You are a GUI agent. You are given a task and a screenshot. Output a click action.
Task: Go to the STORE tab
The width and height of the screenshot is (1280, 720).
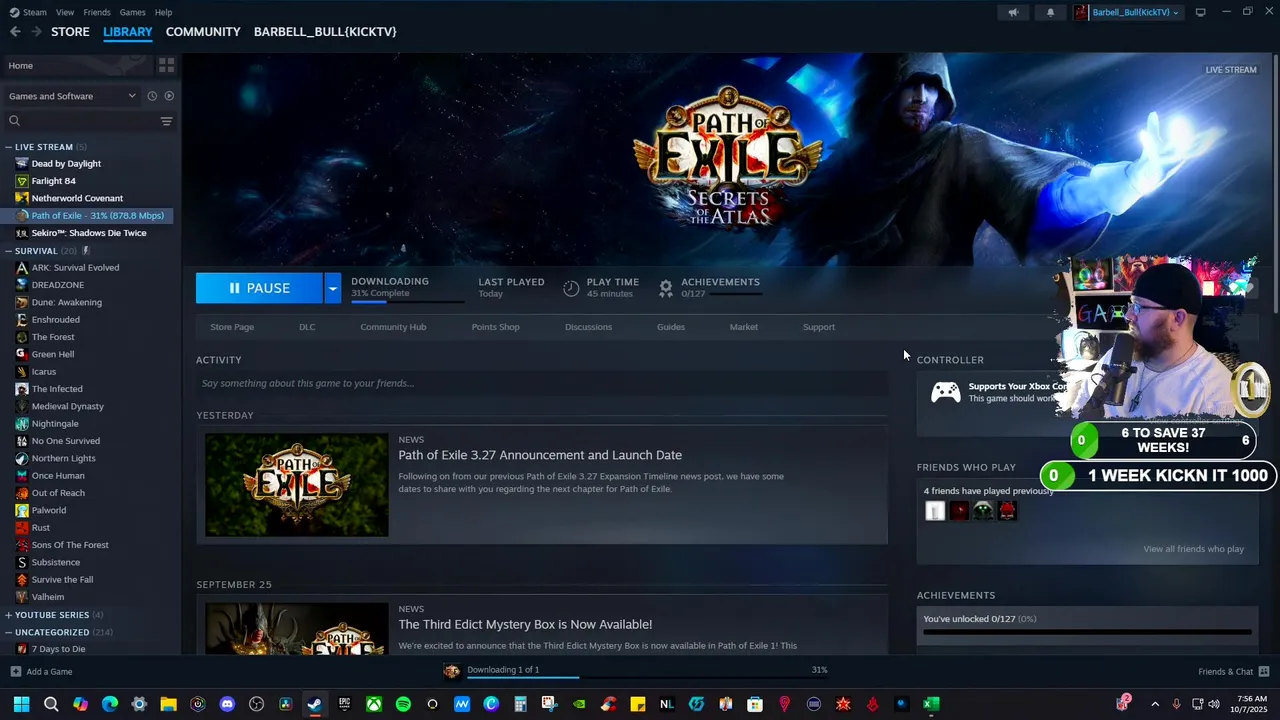click(70, 32)
